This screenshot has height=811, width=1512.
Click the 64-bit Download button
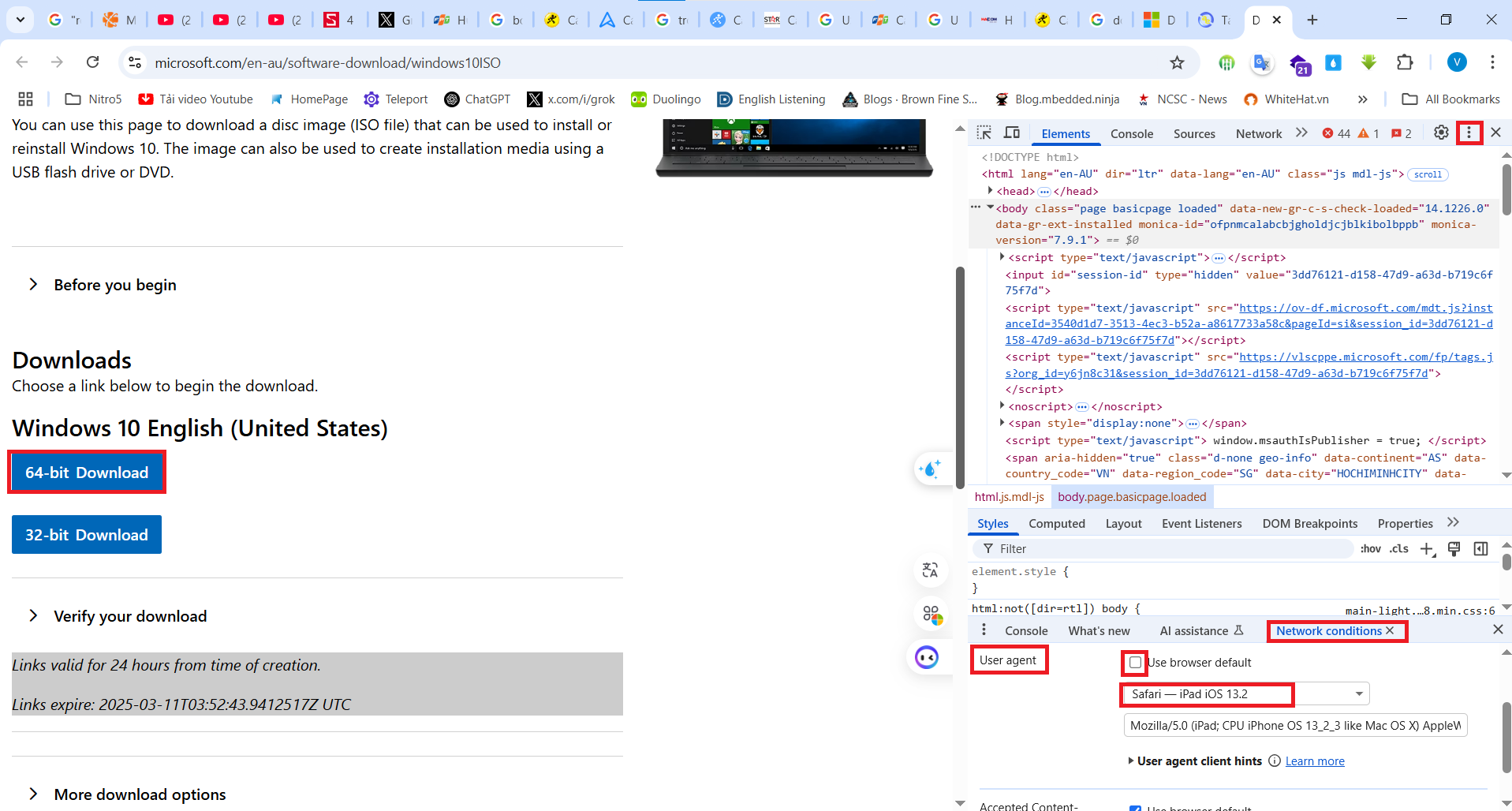click(87, 472)
